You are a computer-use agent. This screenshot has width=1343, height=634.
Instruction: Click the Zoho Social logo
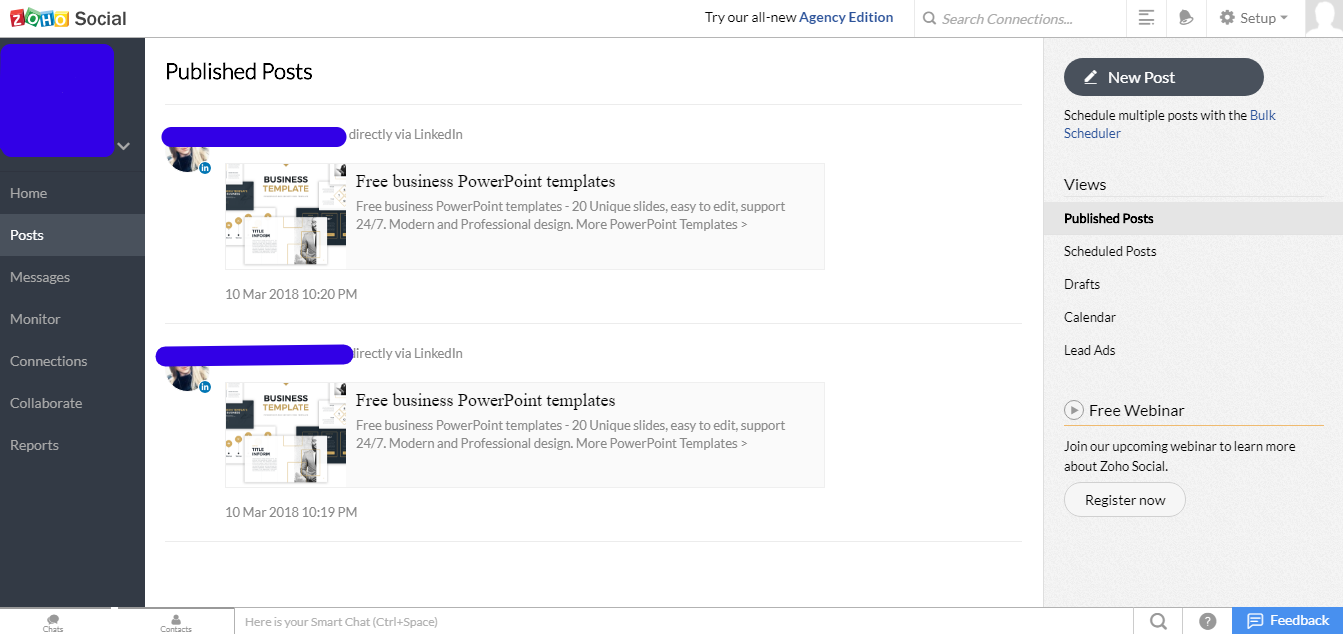click(68, 18)
